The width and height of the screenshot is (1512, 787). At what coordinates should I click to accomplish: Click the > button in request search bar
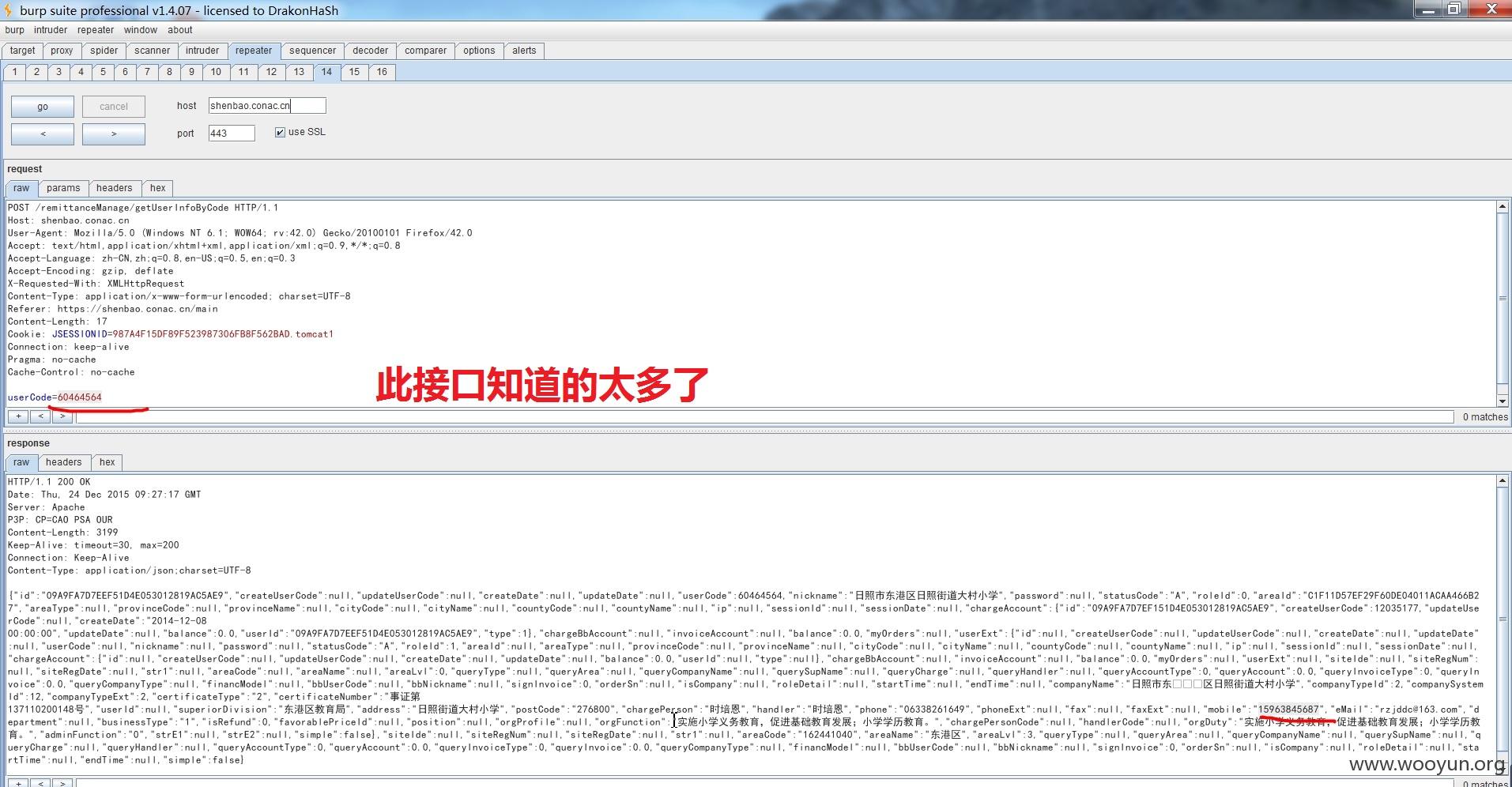coord(62,416)
